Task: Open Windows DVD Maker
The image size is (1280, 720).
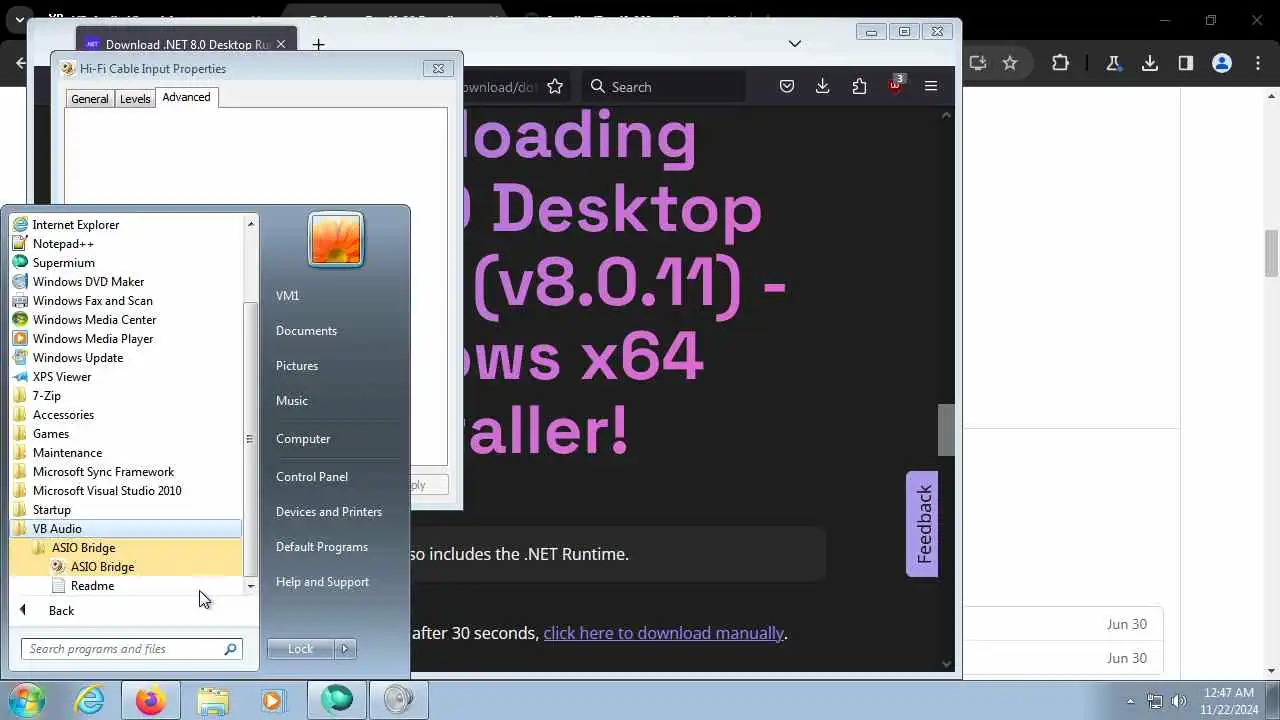Action: (88, 282)
